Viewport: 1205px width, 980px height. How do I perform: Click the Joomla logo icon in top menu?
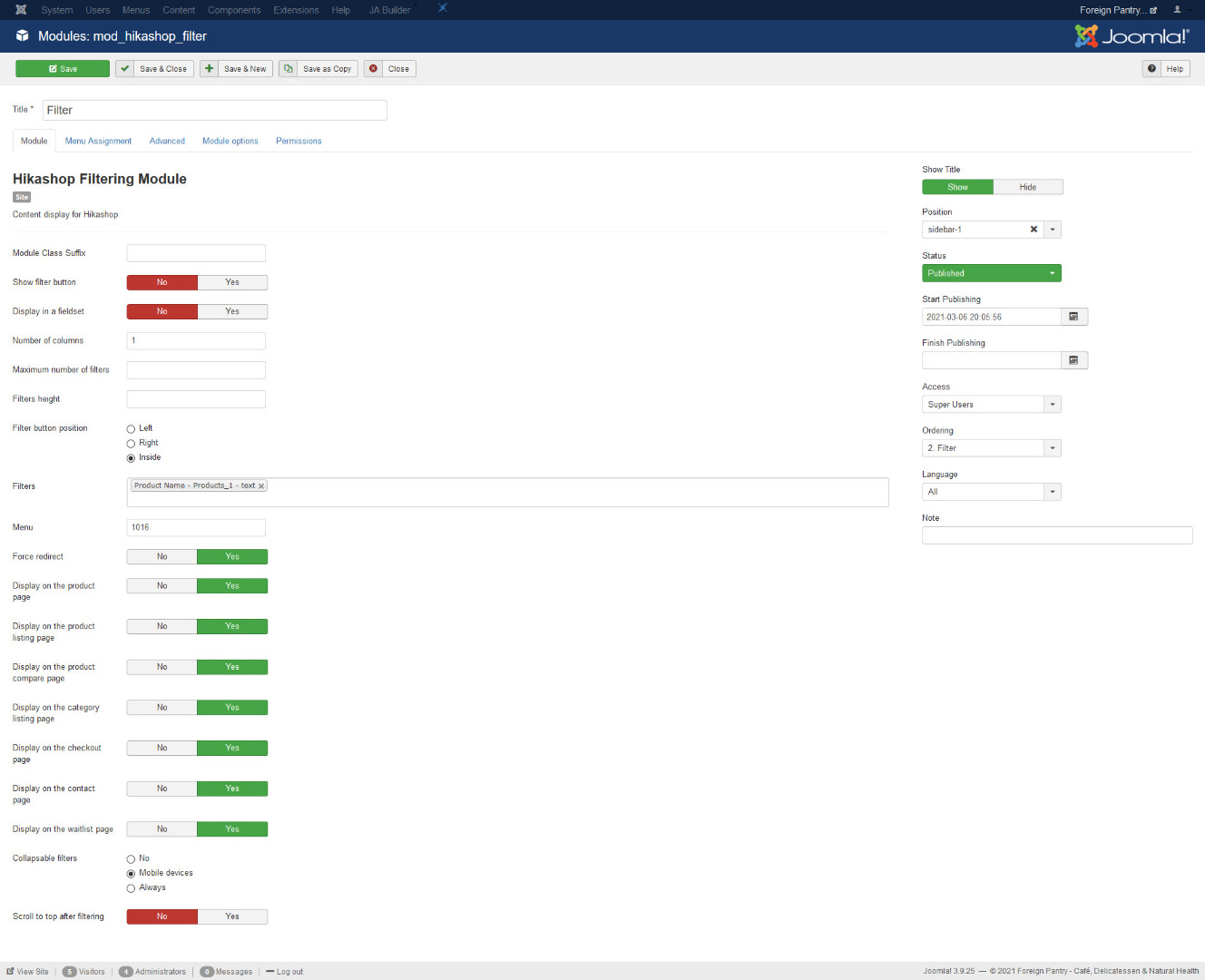tap(21, 10)
